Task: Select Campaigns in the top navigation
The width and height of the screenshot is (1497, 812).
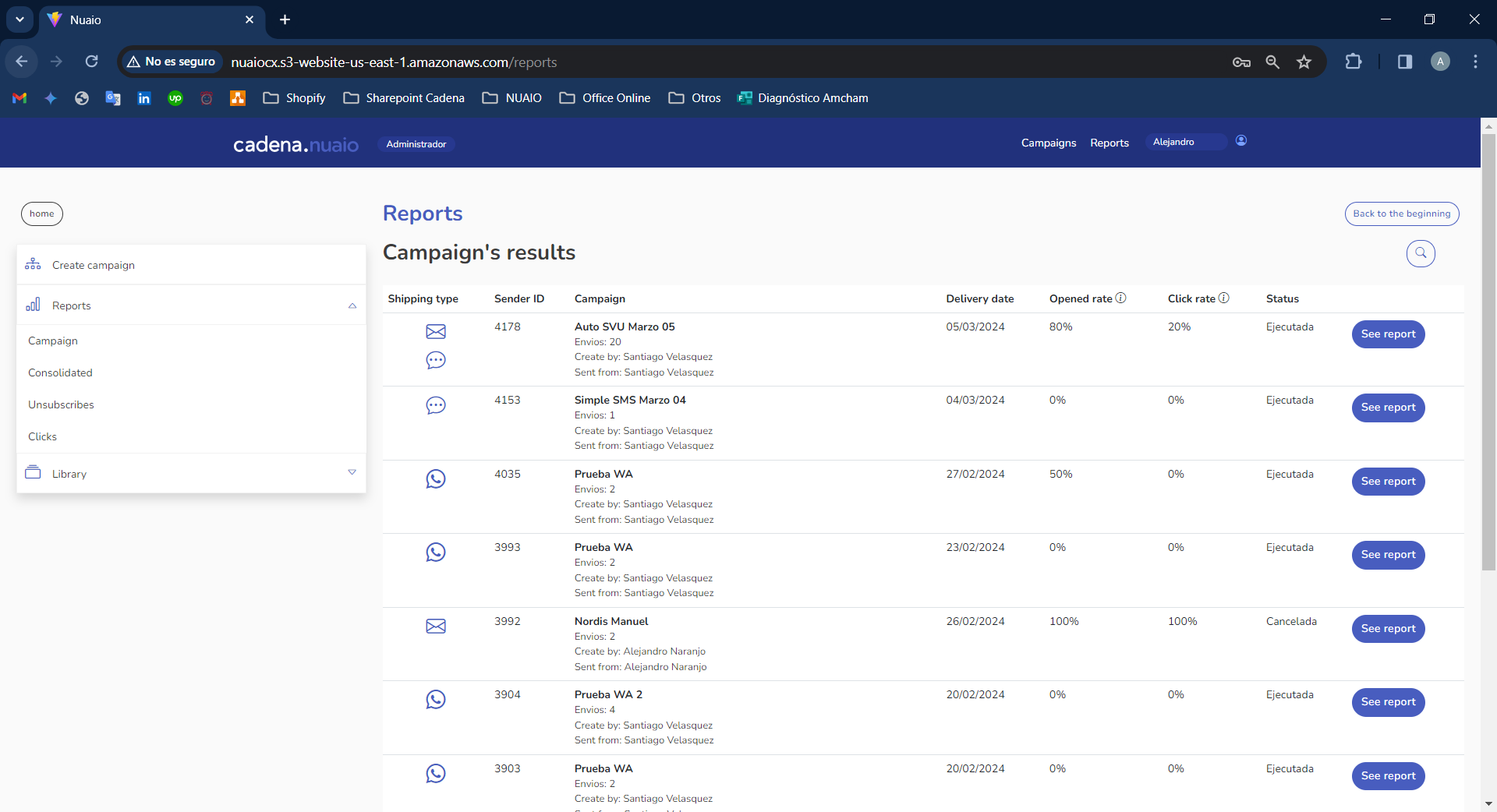Action: [1048, 143]
